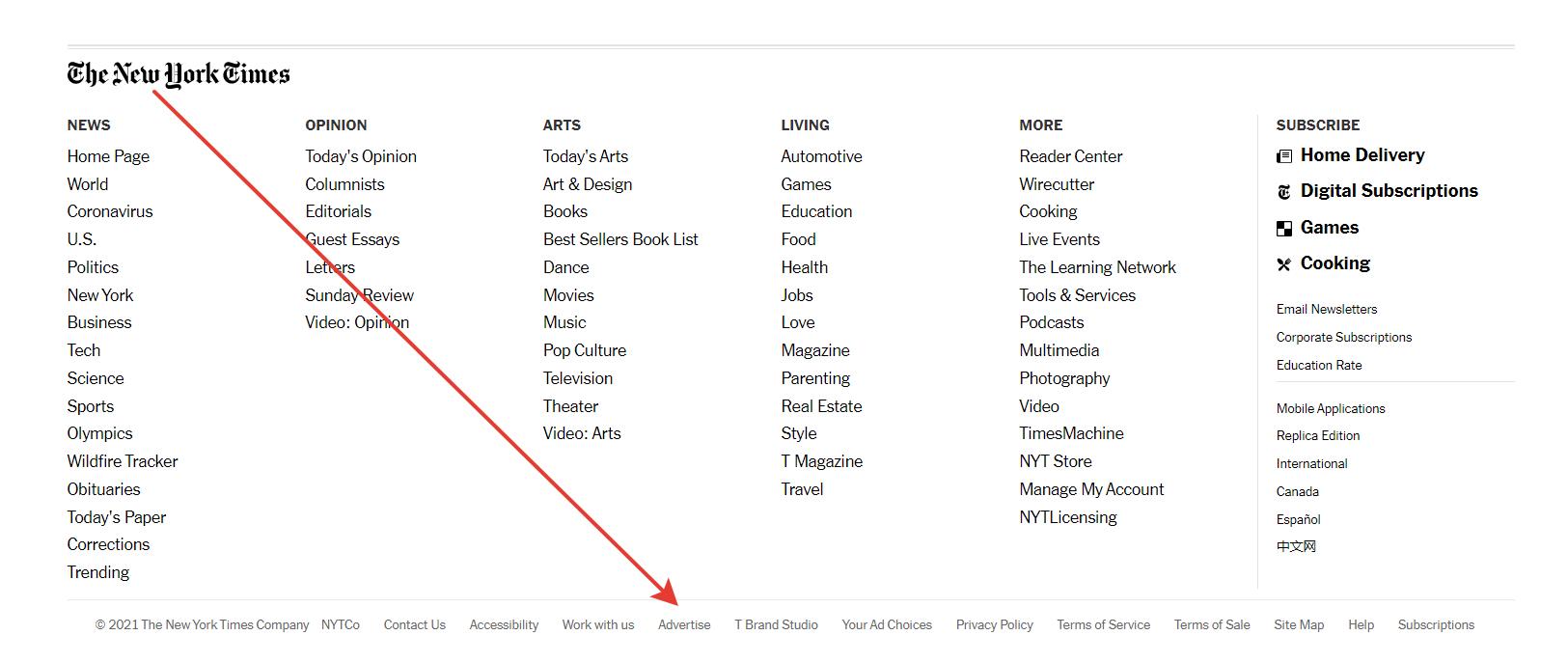Open Contact Us in the footer
The image size is (1568, 663).
(415, 624)
